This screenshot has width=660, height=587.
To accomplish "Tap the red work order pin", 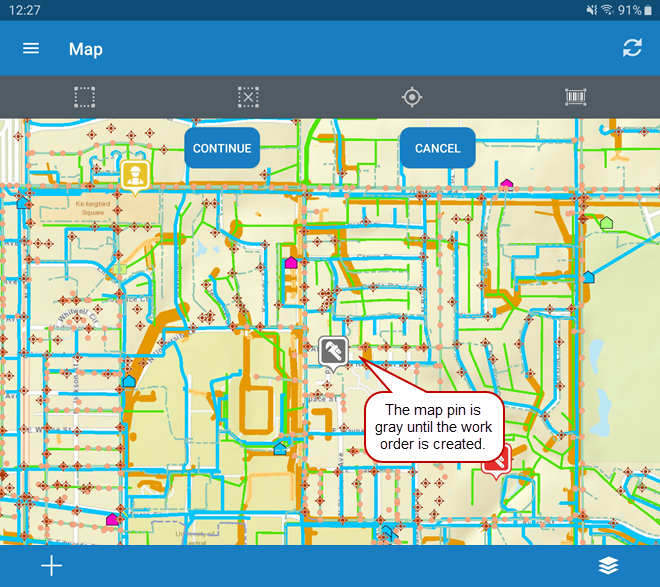I will coord(496,460).
